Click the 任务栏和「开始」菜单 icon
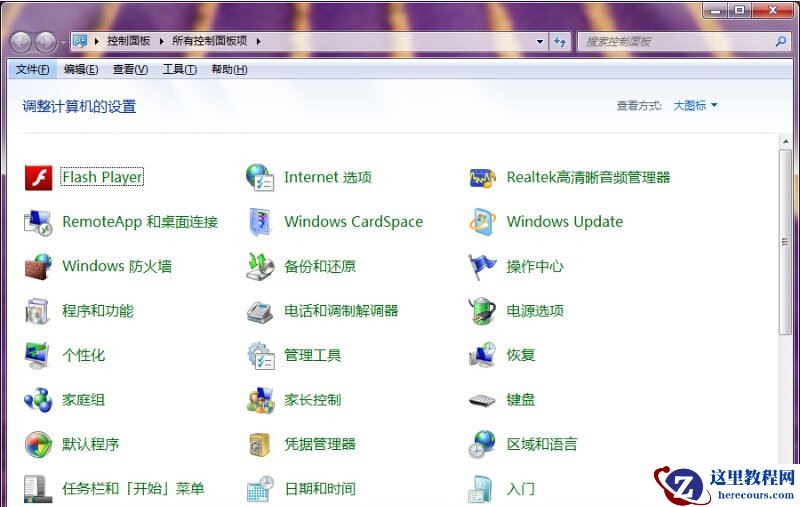 38,489
